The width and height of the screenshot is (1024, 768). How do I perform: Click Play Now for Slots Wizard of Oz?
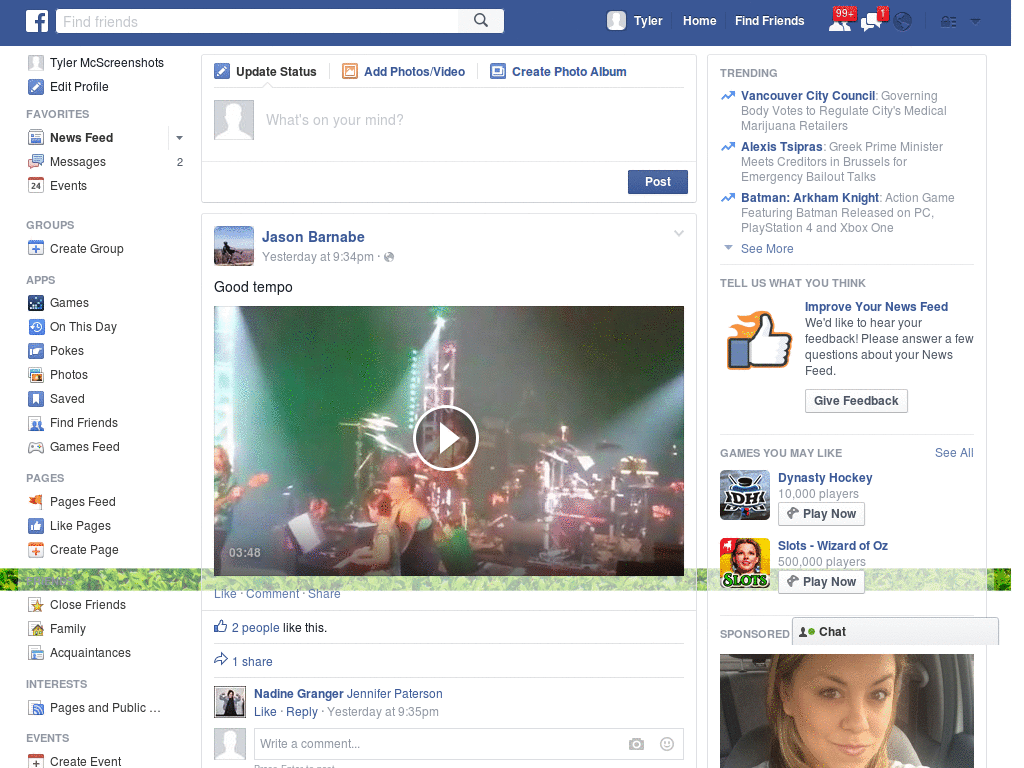tap(822, 582)
